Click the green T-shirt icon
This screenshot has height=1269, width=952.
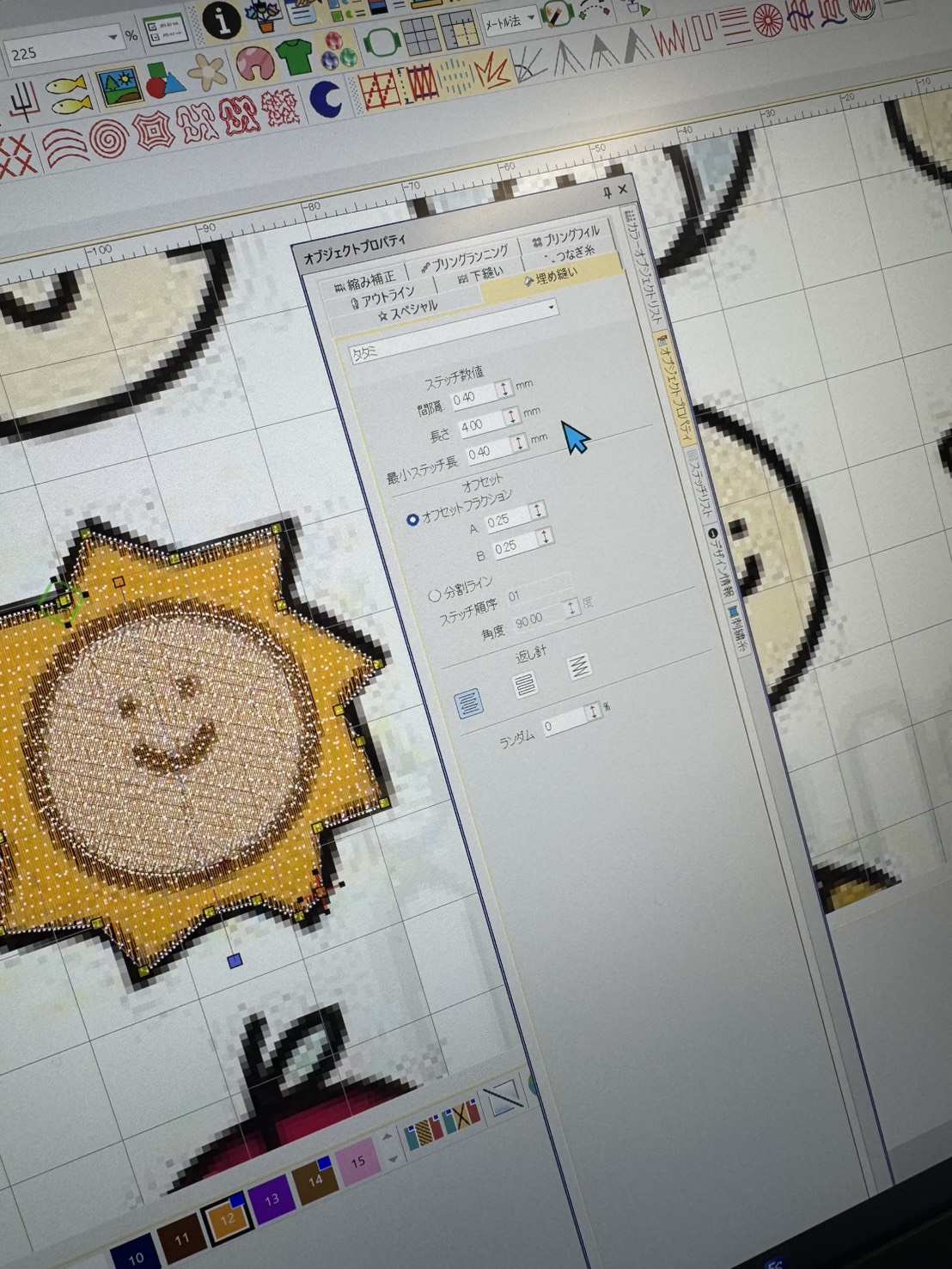click(295, 57)
